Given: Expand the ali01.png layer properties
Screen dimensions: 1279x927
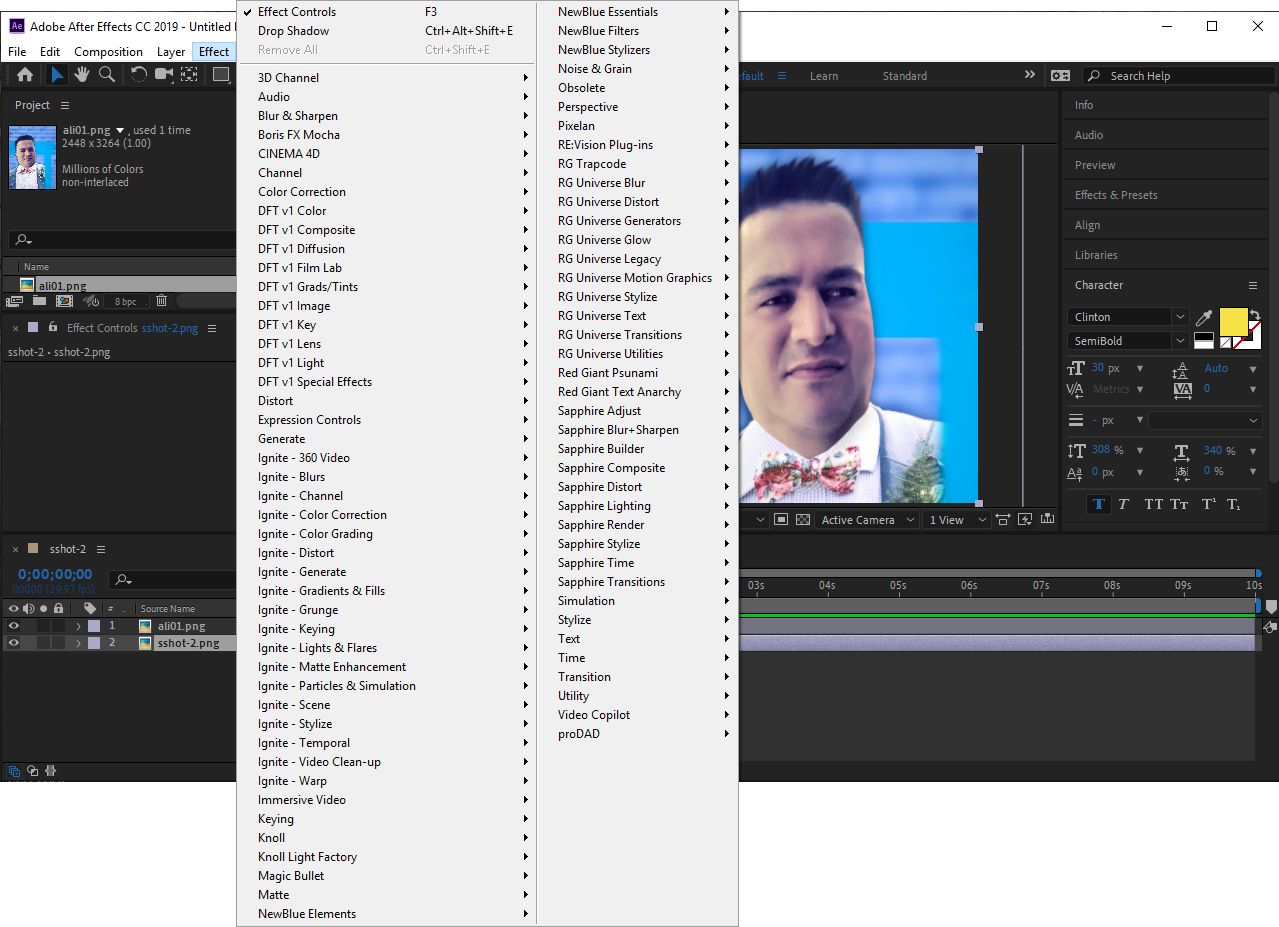Looking at the screenshot, I should (78, 626).
